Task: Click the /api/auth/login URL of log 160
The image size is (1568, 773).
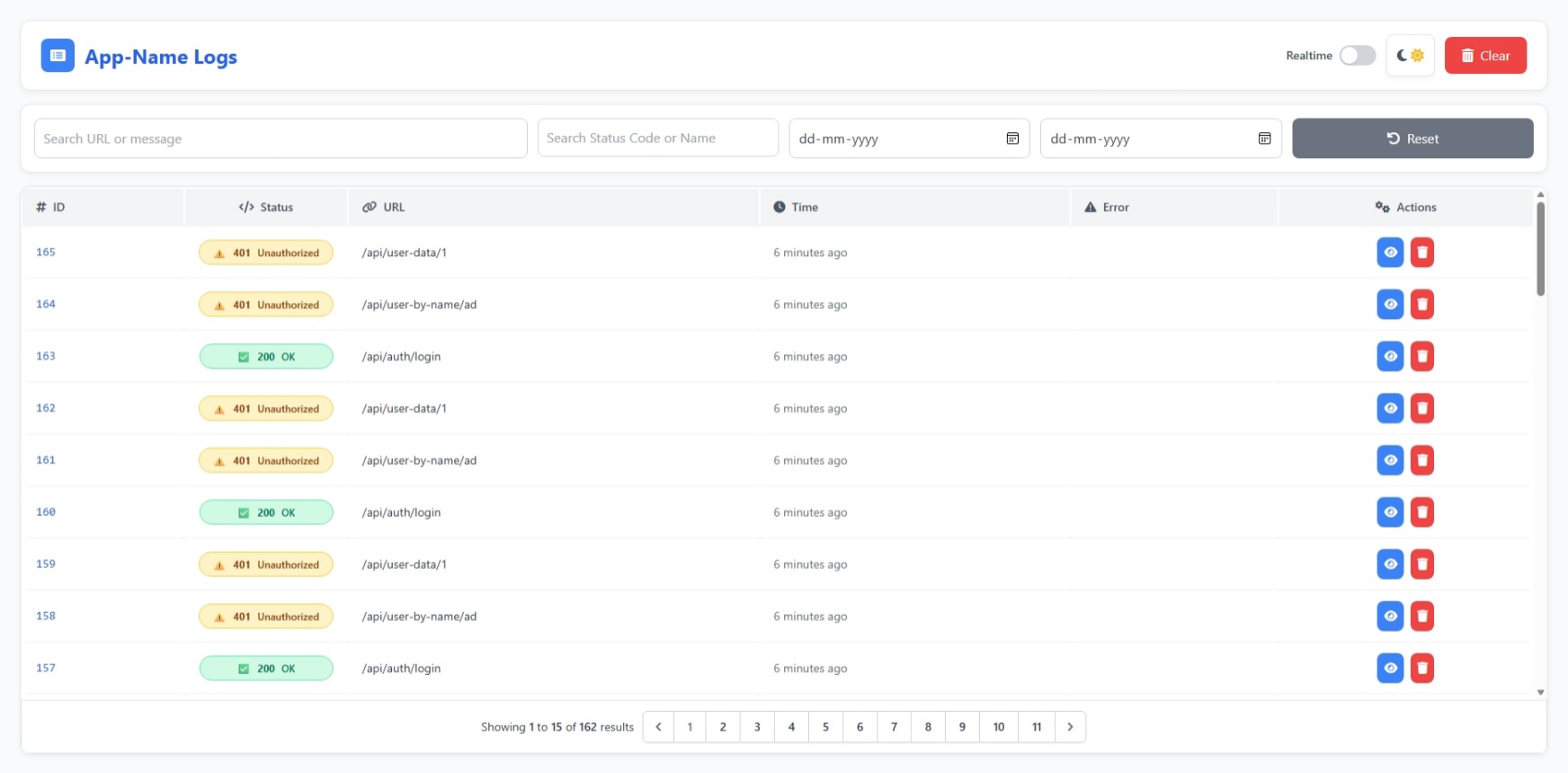Action: [401, 512]
